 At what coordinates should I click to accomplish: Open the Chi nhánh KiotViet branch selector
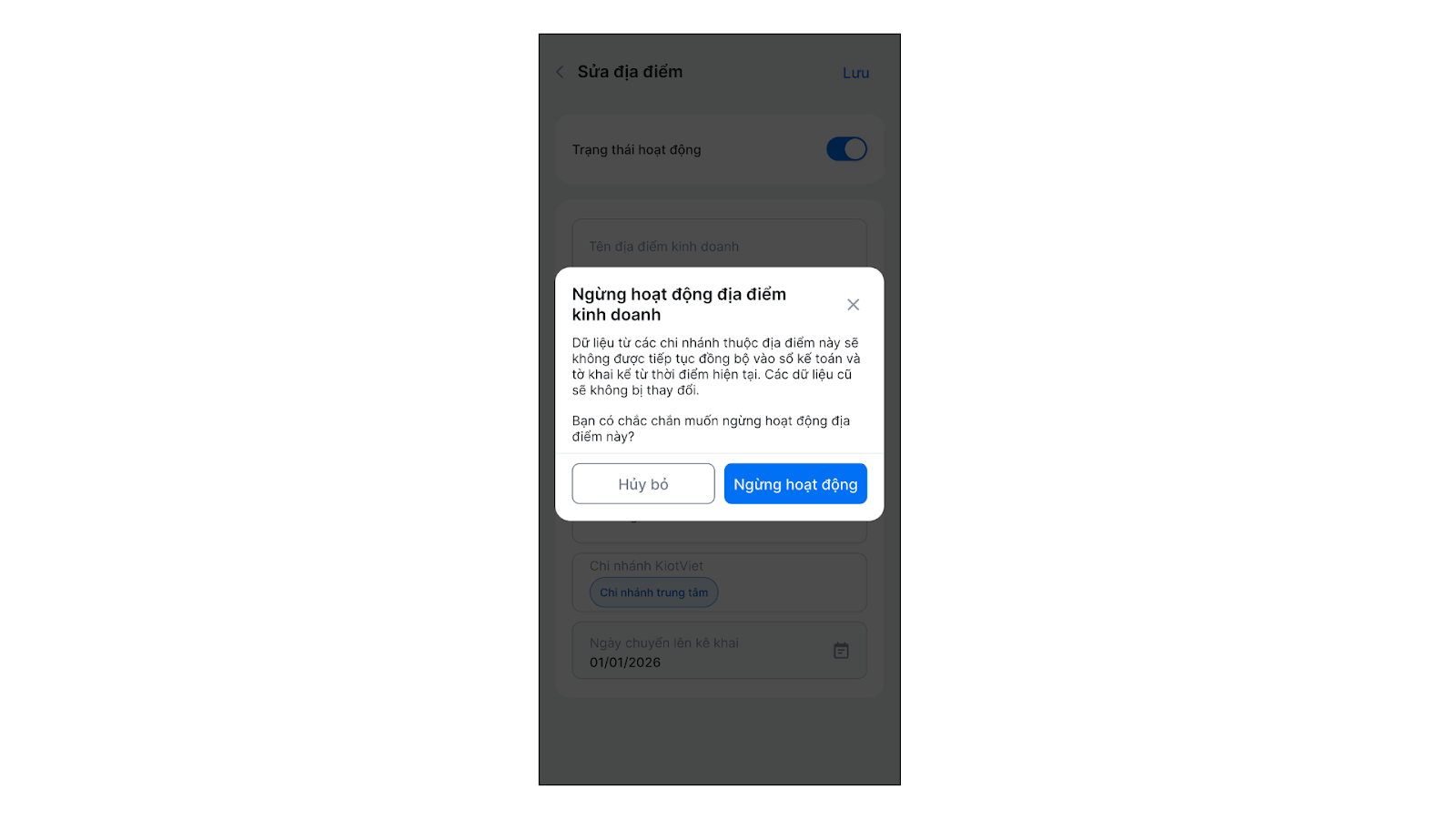[x=719, y=582]
